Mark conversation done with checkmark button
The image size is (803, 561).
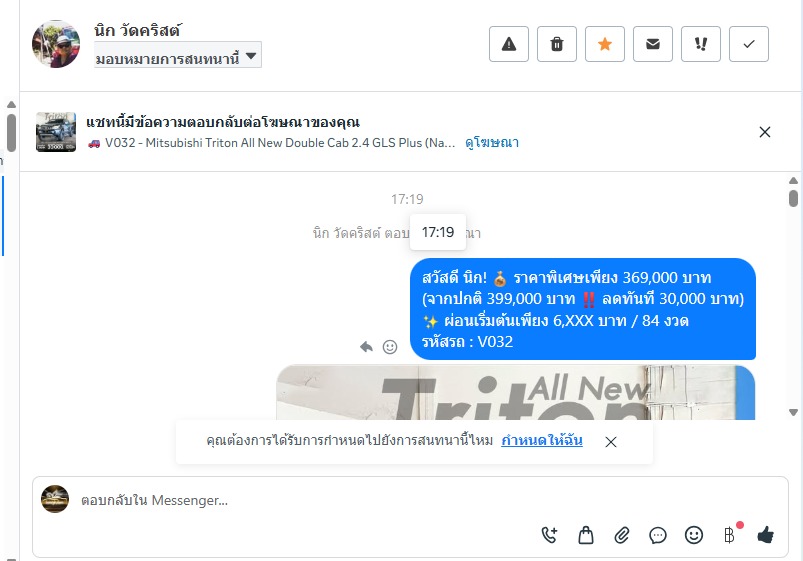[749, 44]
